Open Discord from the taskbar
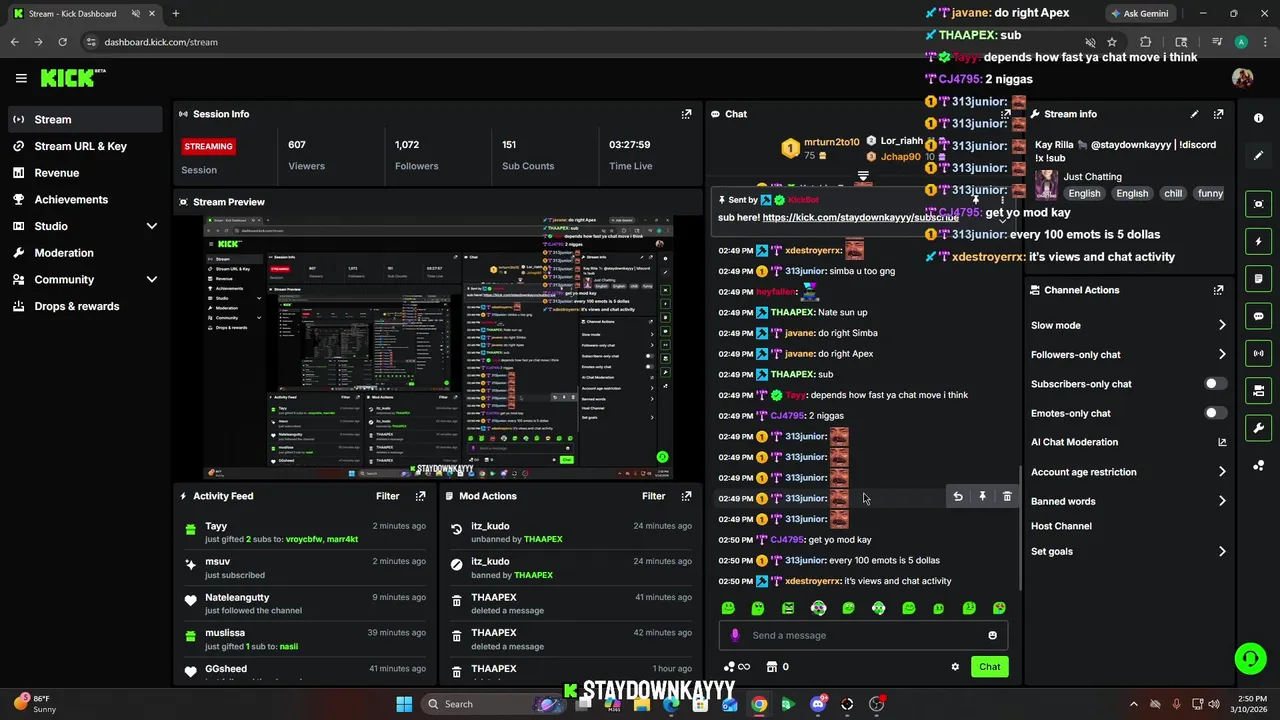 coord(818,704)
